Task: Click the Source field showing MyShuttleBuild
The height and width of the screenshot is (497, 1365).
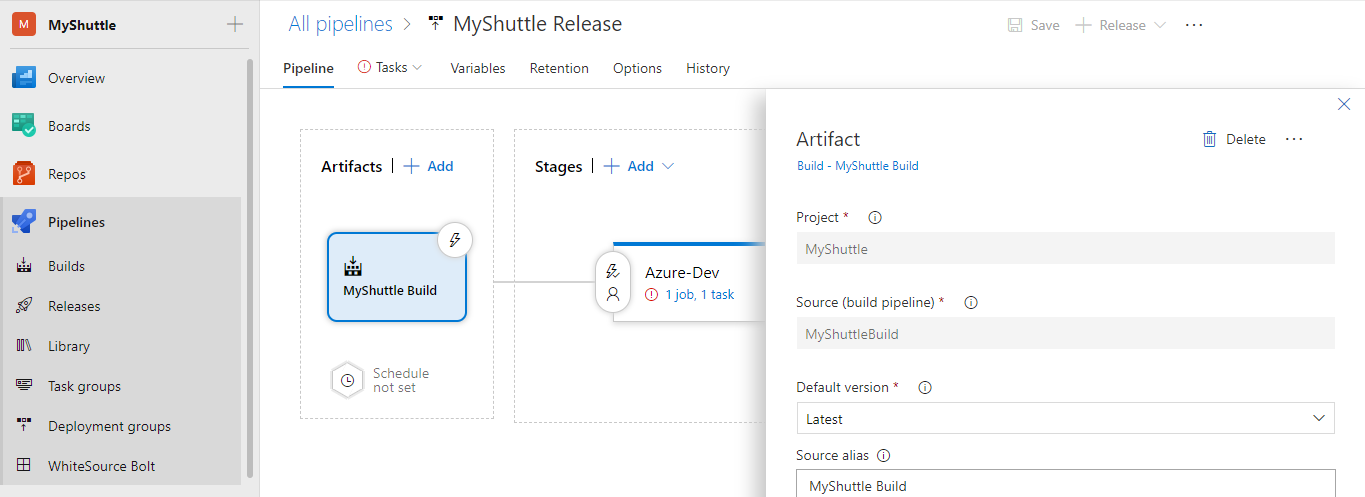Action: click(x=1065, y=334)
